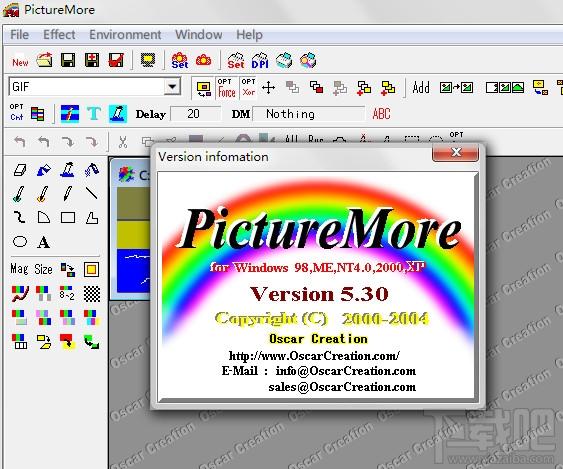
Task: Select the paint bucket fill tool
Action: 44,170
